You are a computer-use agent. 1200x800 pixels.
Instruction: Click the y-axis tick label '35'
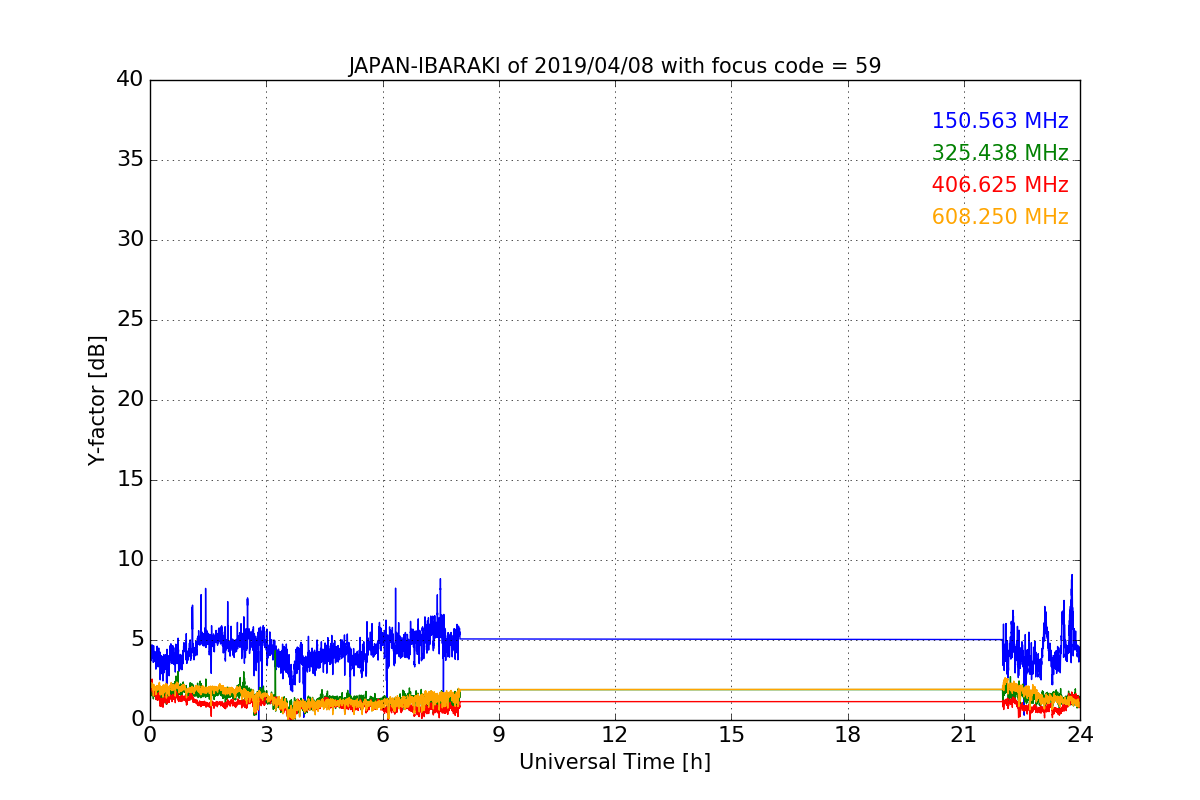(x=130, y=159)
